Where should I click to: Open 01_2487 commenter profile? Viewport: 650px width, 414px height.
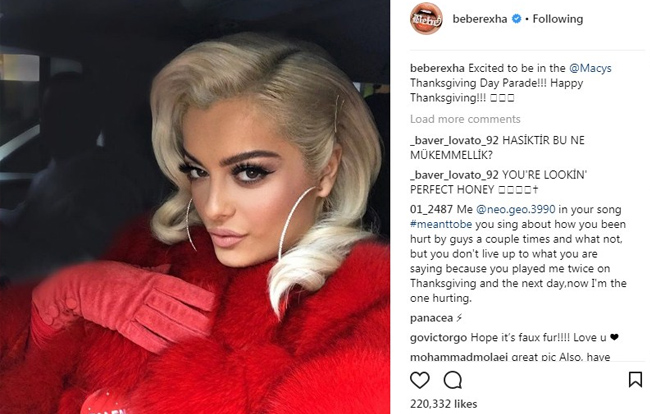pyautogui.click(x=431, y=209)
